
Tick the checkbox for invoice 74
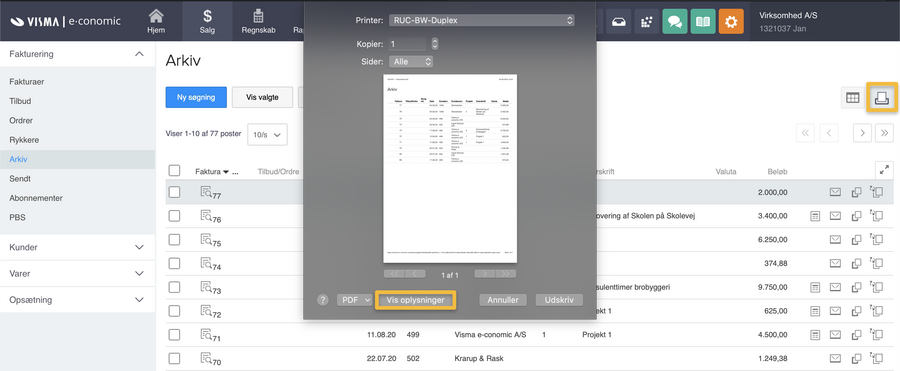tap(174, 264)
